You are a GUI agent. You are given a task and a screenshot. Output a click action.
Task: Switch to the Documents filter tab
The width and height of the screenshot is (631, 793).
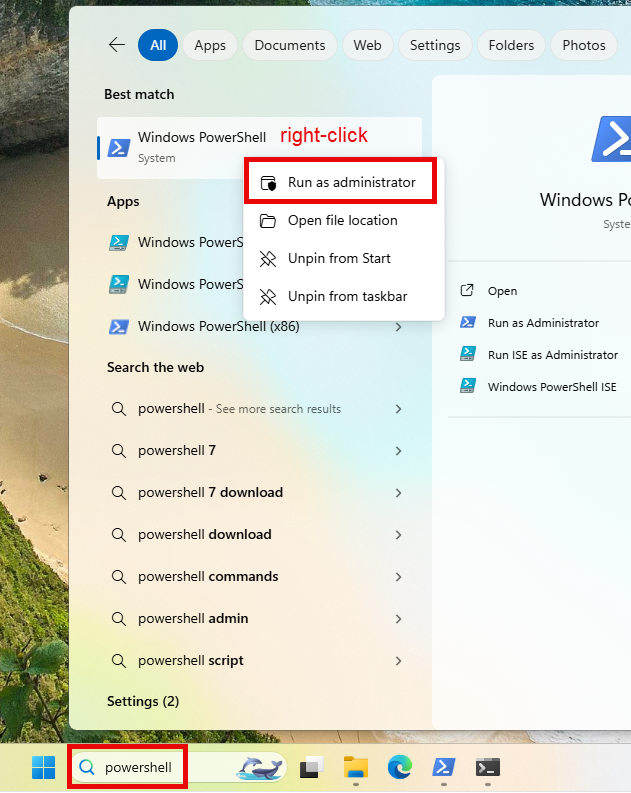pyautogui.click(x=290, y=45)
